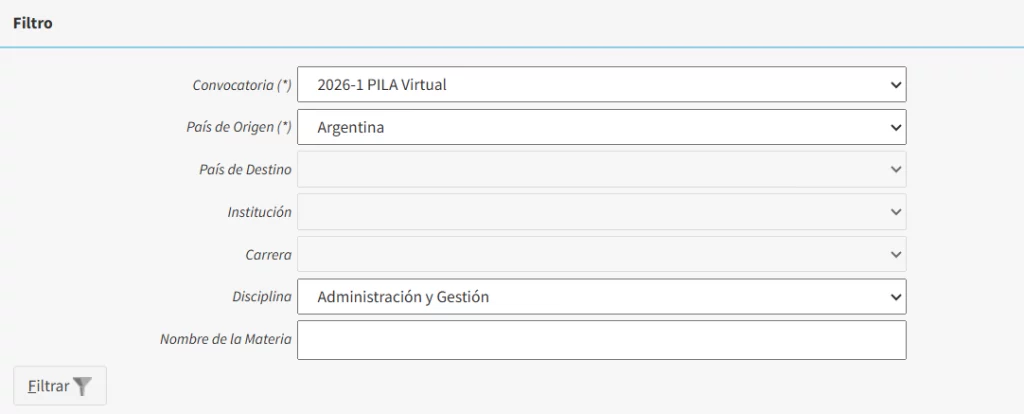Click the "Disciplina" field label
Screen dimensions: 1024x414
(260, 297)
